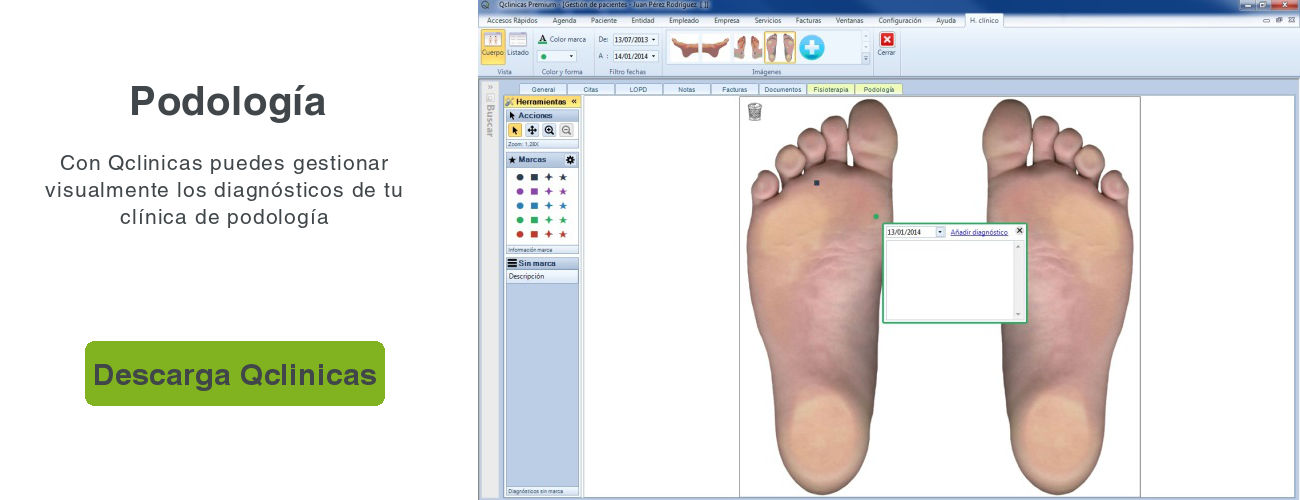Viewport: 1300px width, 500px height.
Task: Switch to the Documentos tab
Action: 782,89
